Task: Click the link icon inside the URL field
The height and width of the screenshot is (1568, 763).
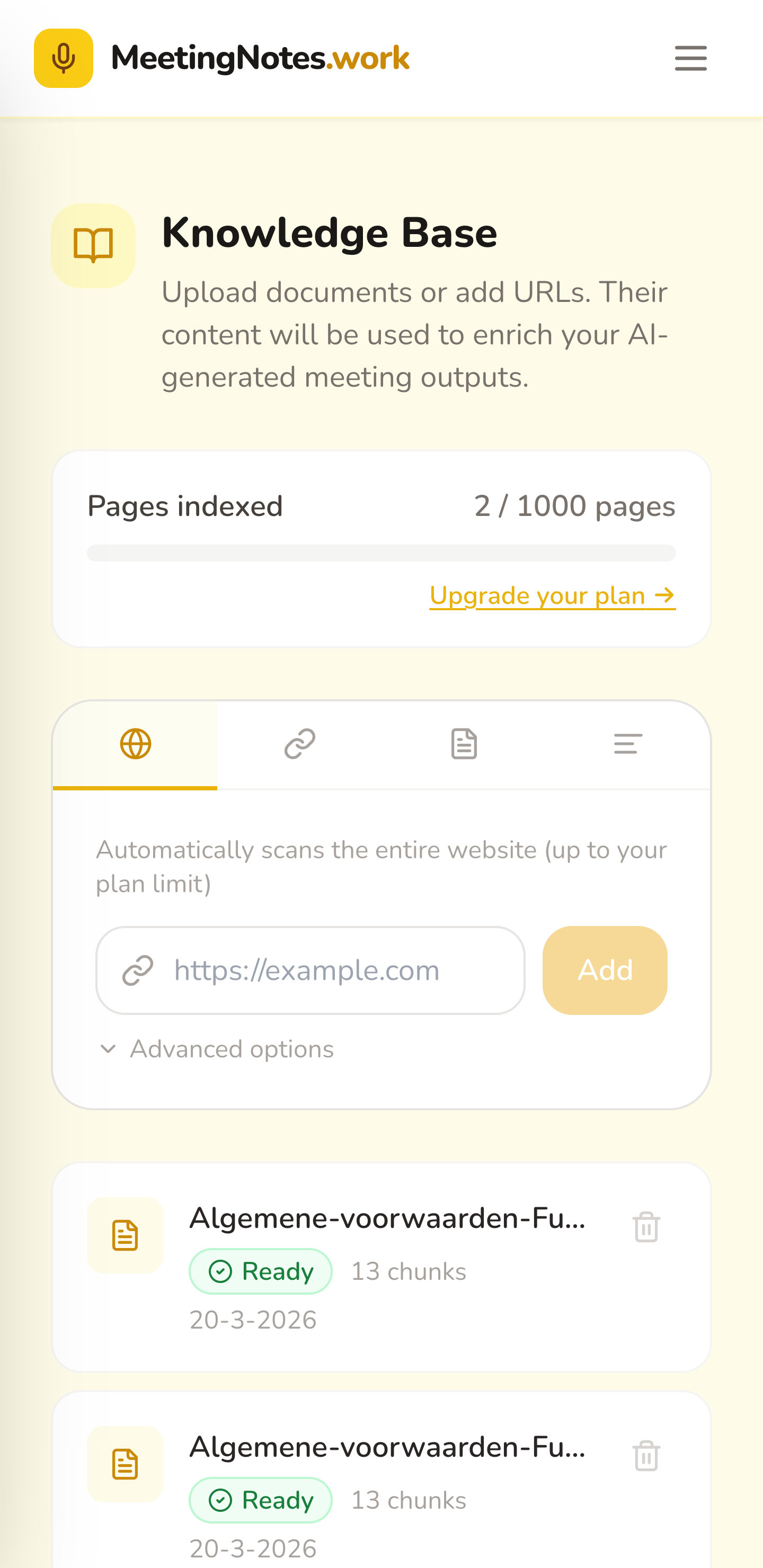Action: tap(139, 969)
